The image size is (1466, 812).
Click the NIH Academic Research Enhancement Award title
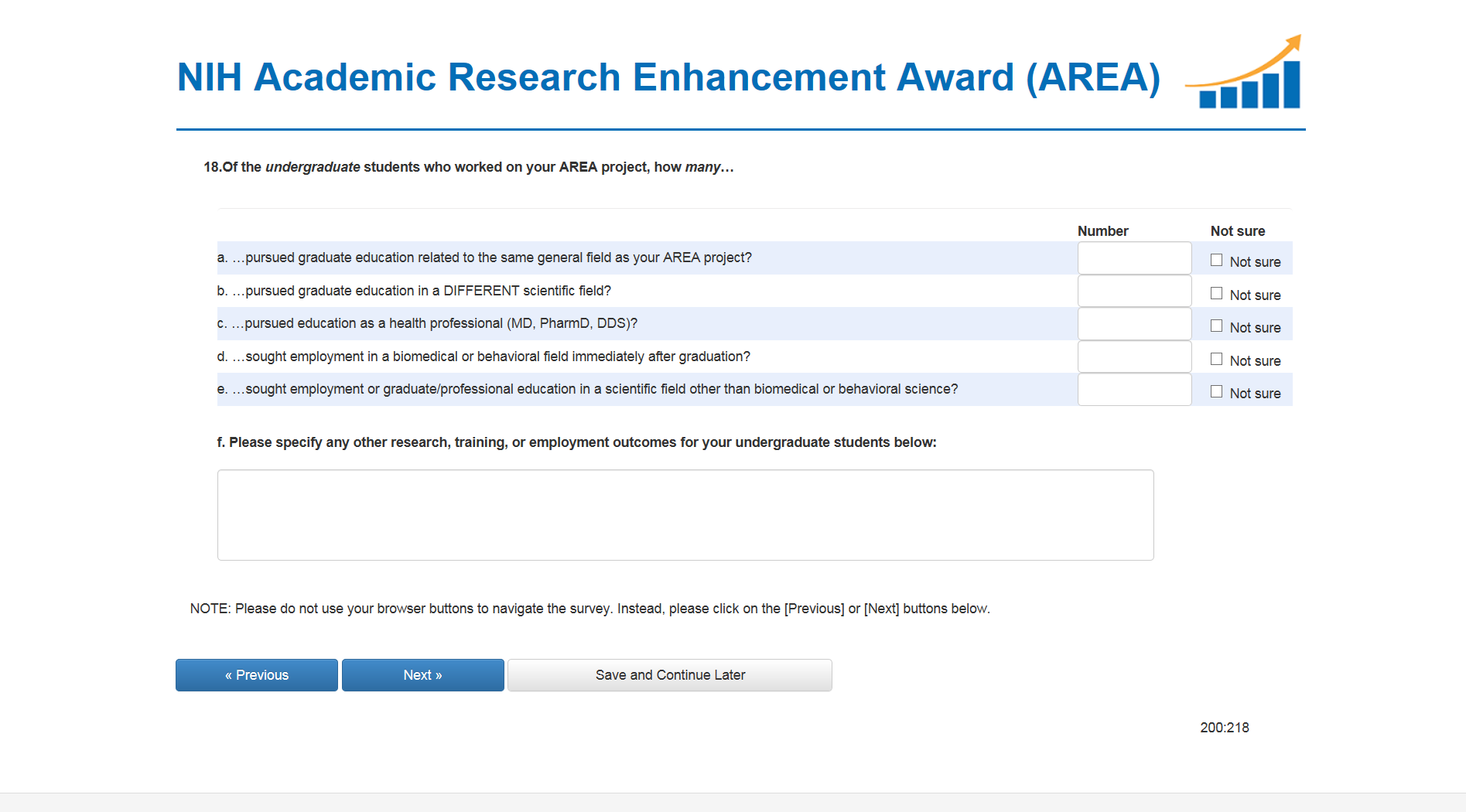(x=668, y=77)
